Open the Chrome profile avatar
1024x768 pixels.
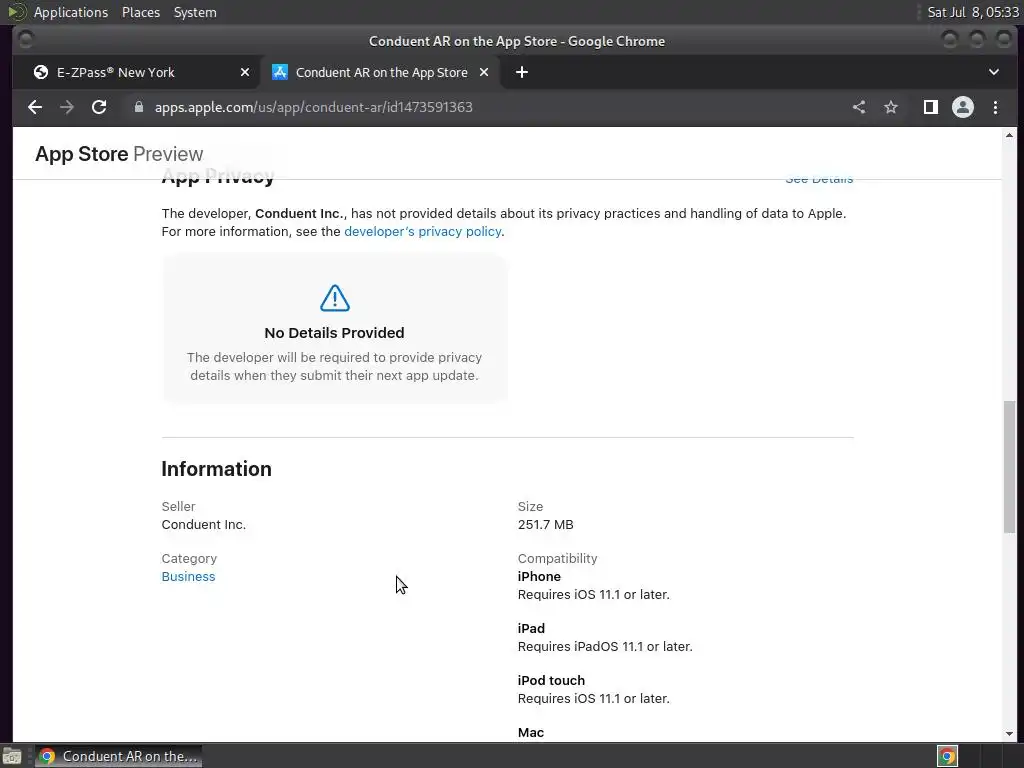tap(963, 107)
